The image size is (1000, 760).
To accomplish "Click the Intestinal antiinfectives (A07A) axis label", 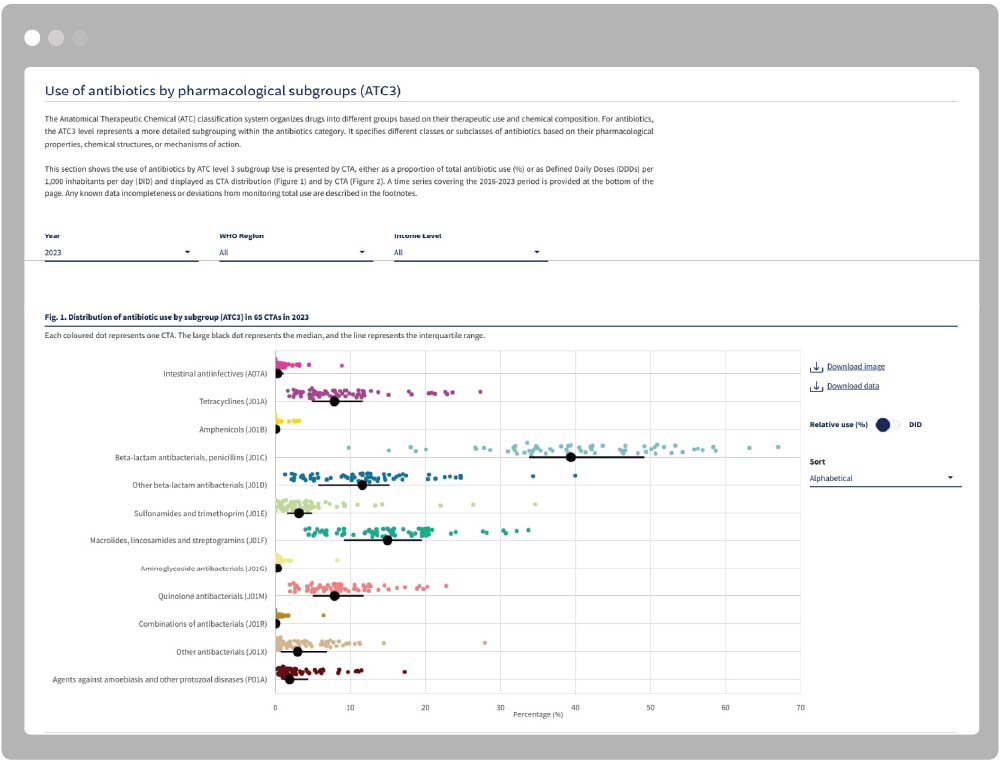I will [x=215, y=374].
